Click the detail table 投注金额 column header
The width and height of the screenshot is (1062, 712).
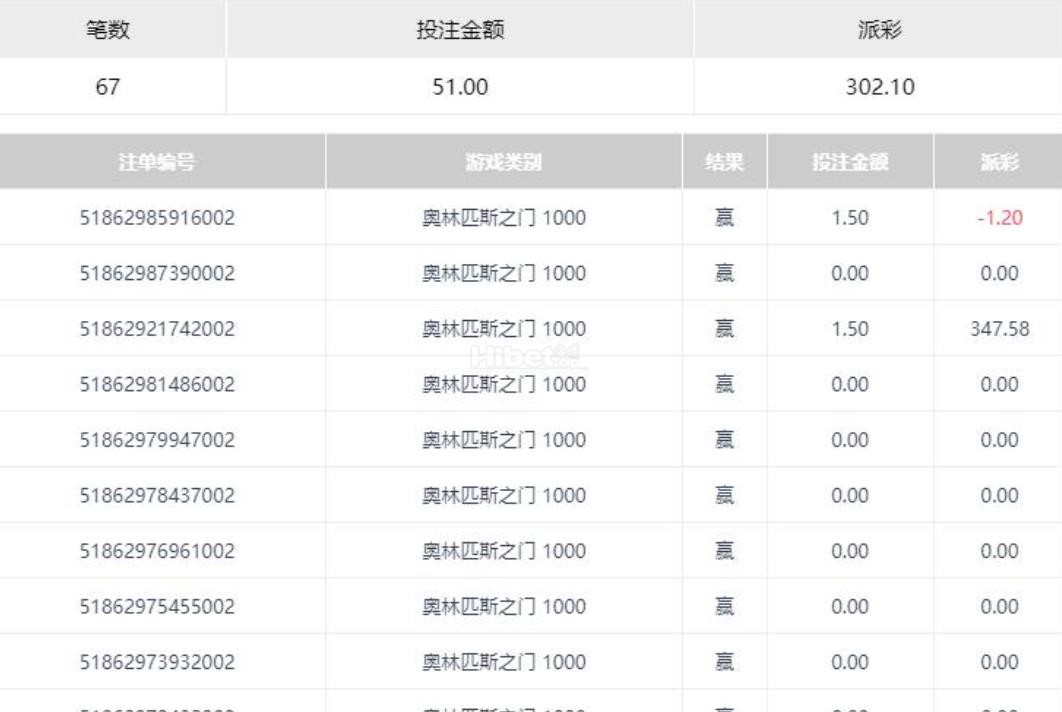pyautogui.click(x=850, y=162)
